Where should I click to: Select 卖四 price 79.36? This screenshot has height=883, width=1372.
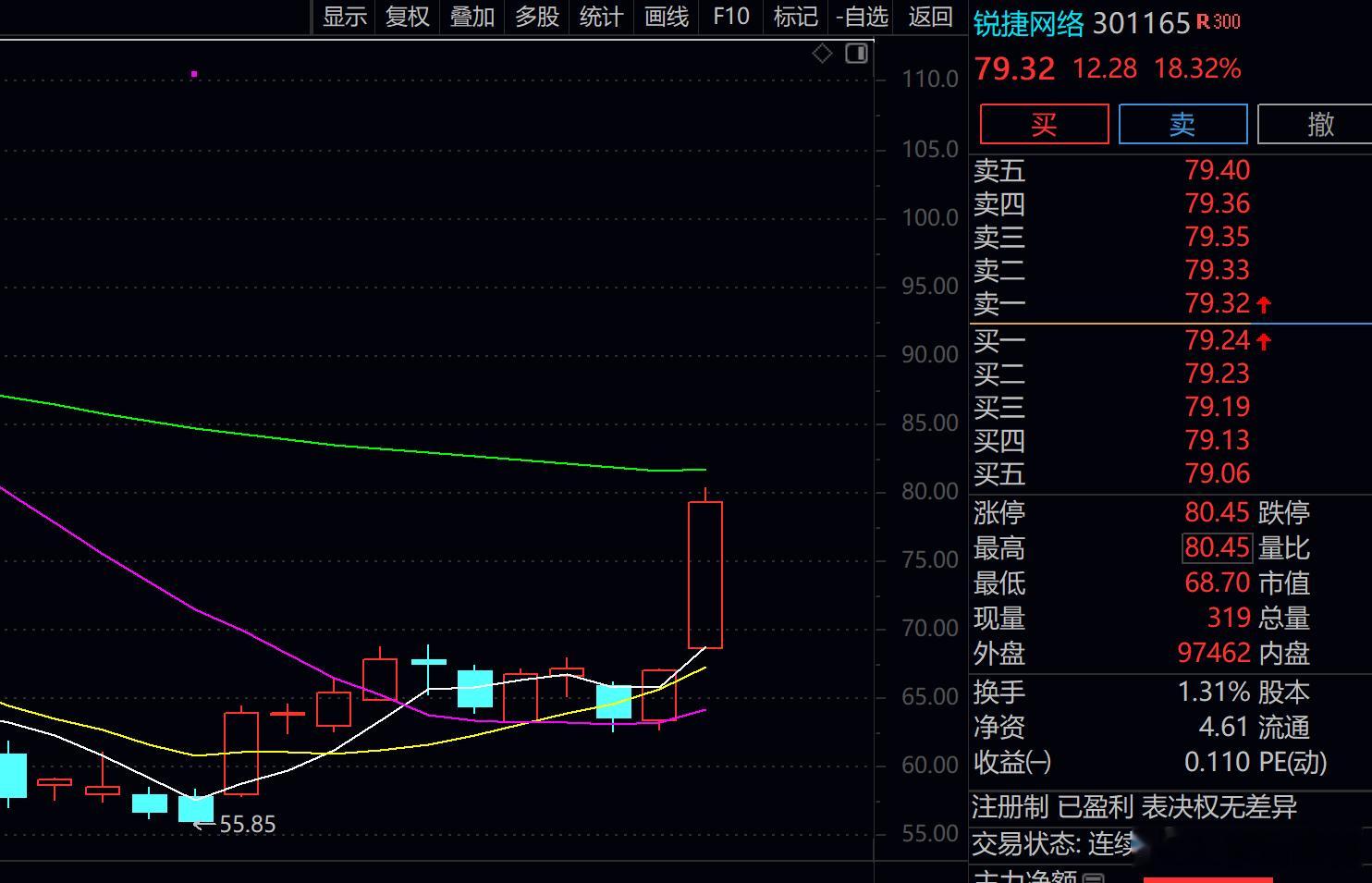pyautogui.click(x=1218, y=203)
